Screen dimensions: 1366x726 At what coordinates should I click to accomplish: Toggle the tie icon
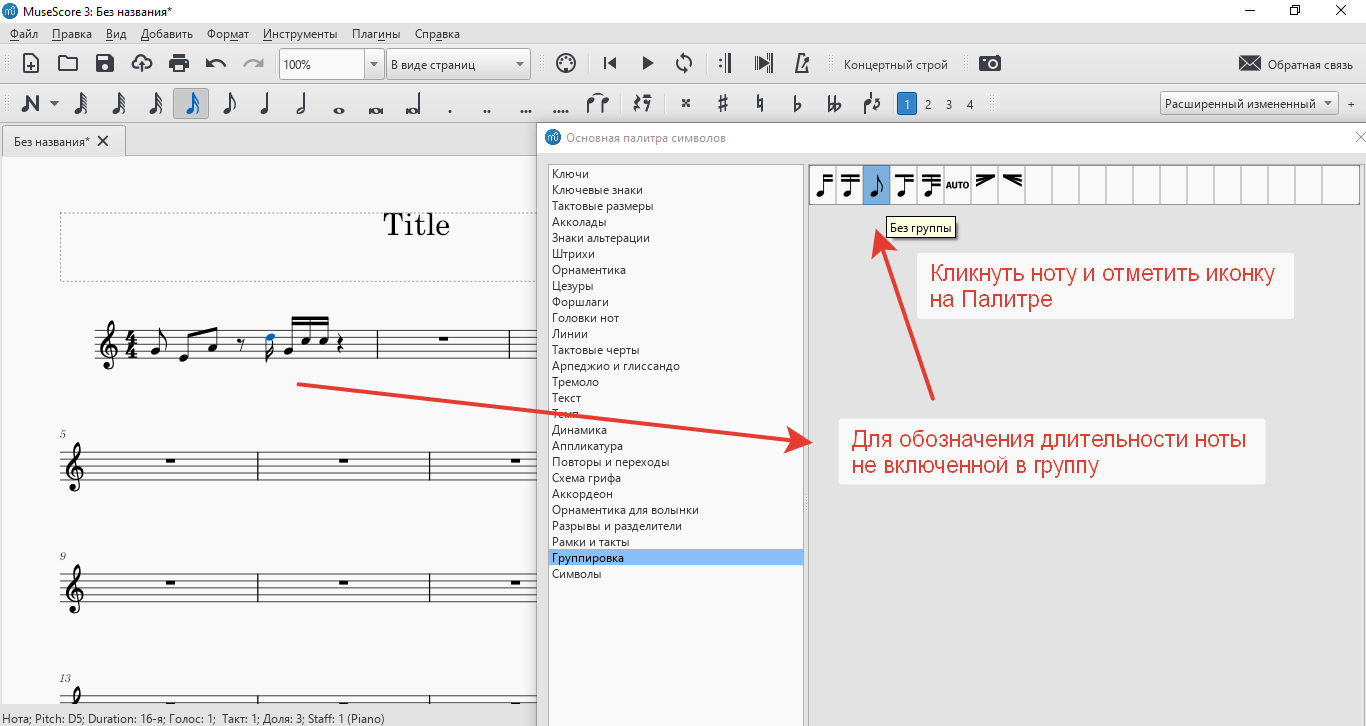click(x=597, y=104)
